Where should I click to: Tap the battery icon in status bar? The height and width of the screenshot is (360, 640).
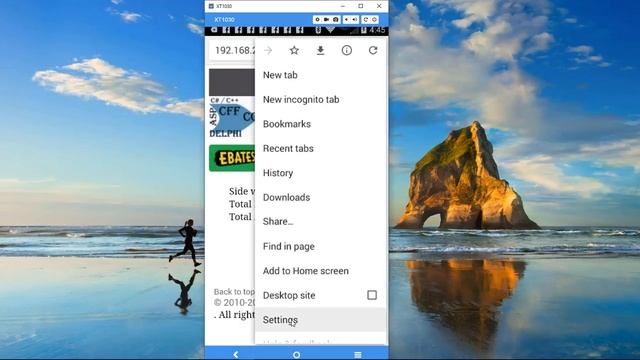click(x=363, y=30)
